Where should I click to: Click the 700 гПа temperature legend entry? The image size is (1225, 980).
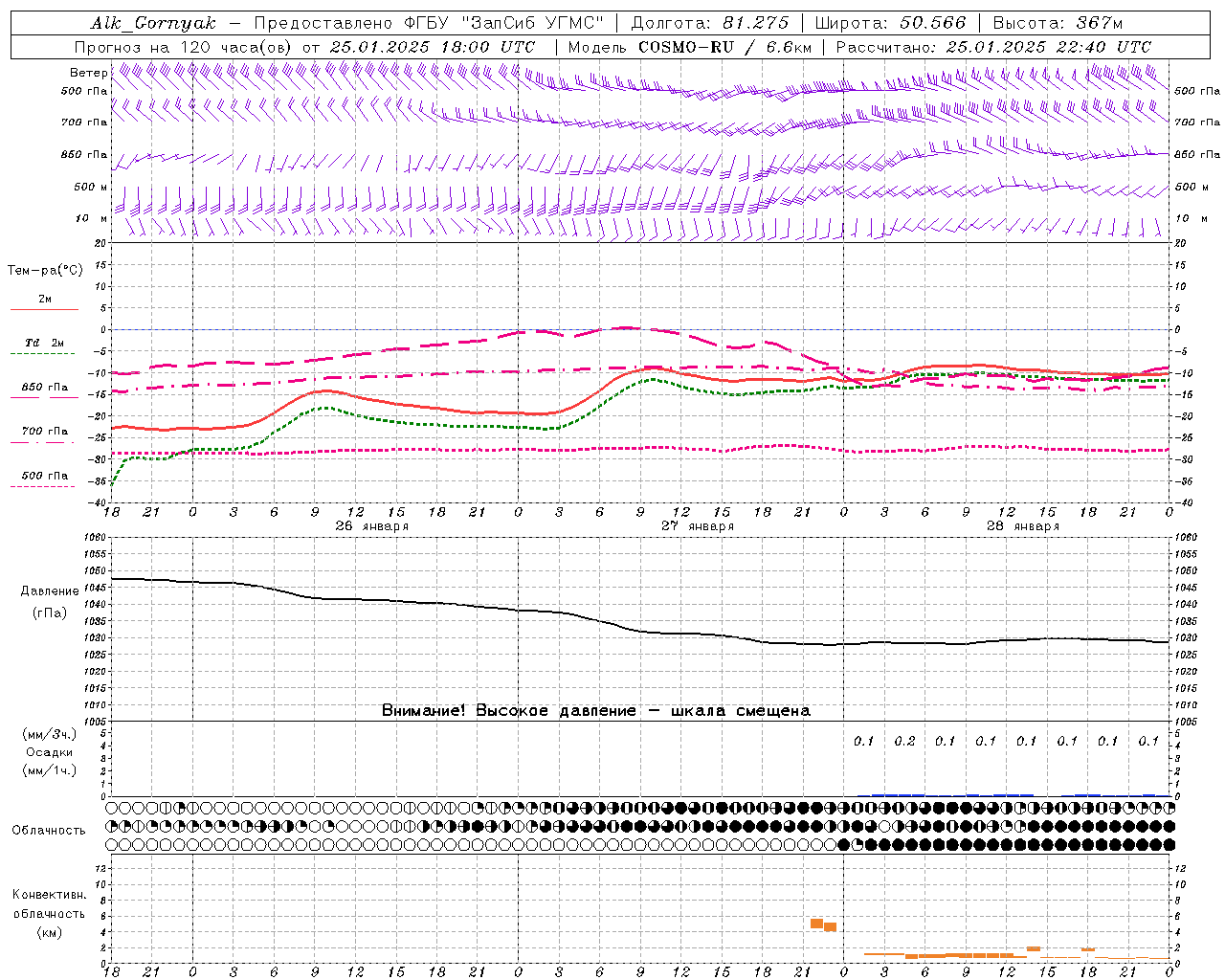(45, 432)
